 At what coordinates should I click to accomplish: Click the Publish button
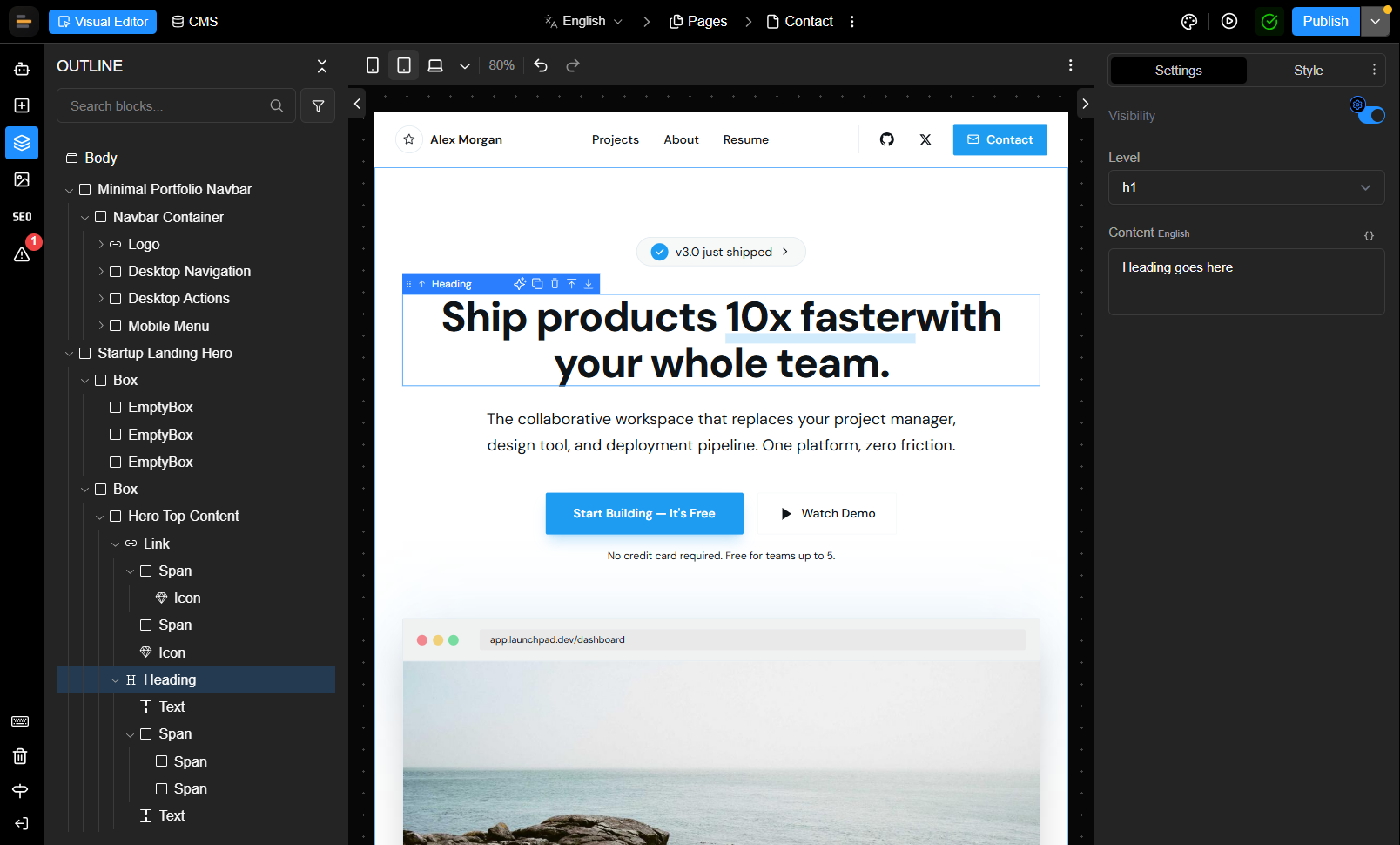[x=1325, y=21]
